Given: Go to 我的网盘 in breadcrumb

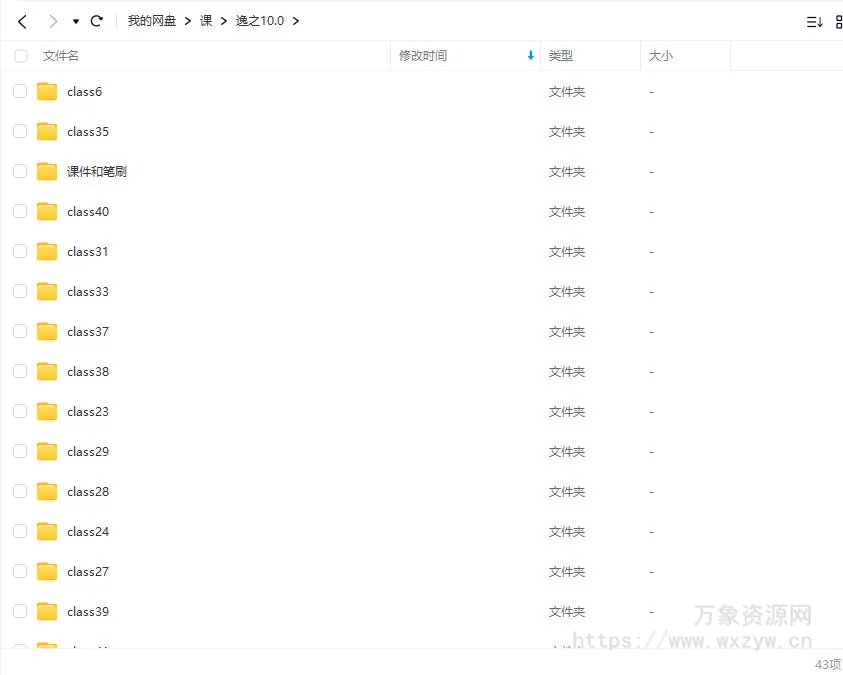Looking at the screenshot, I should click(152, 21).
